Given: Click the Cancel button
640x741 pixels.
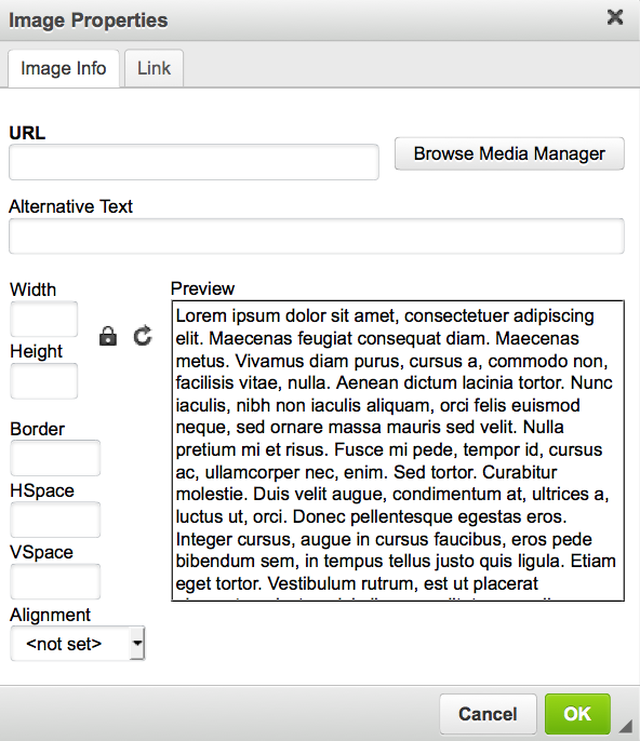Looking at the screenshot, I should tap(487, 714).
